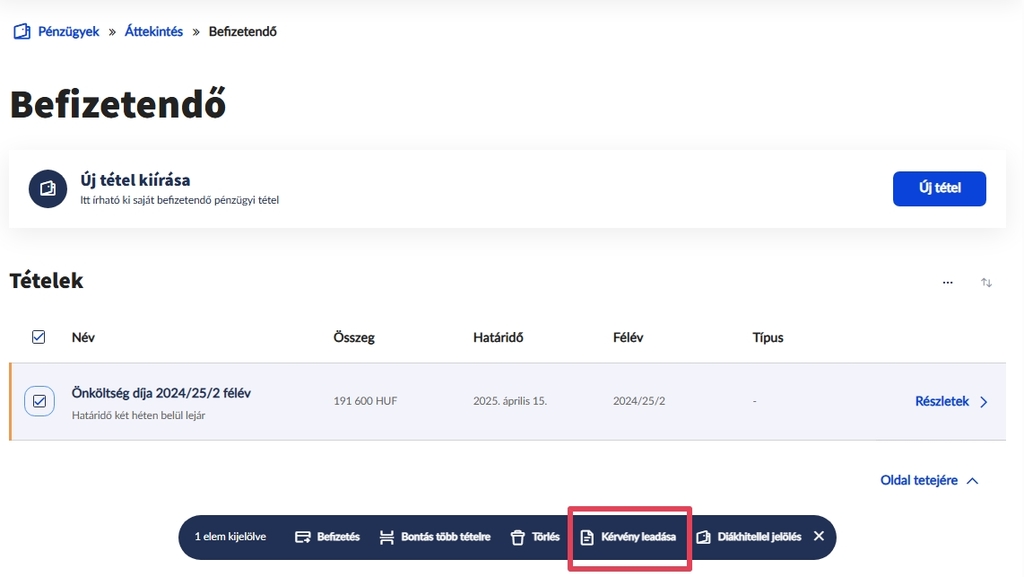Click the round Új tétel kiírása icon

coord(48,188)
